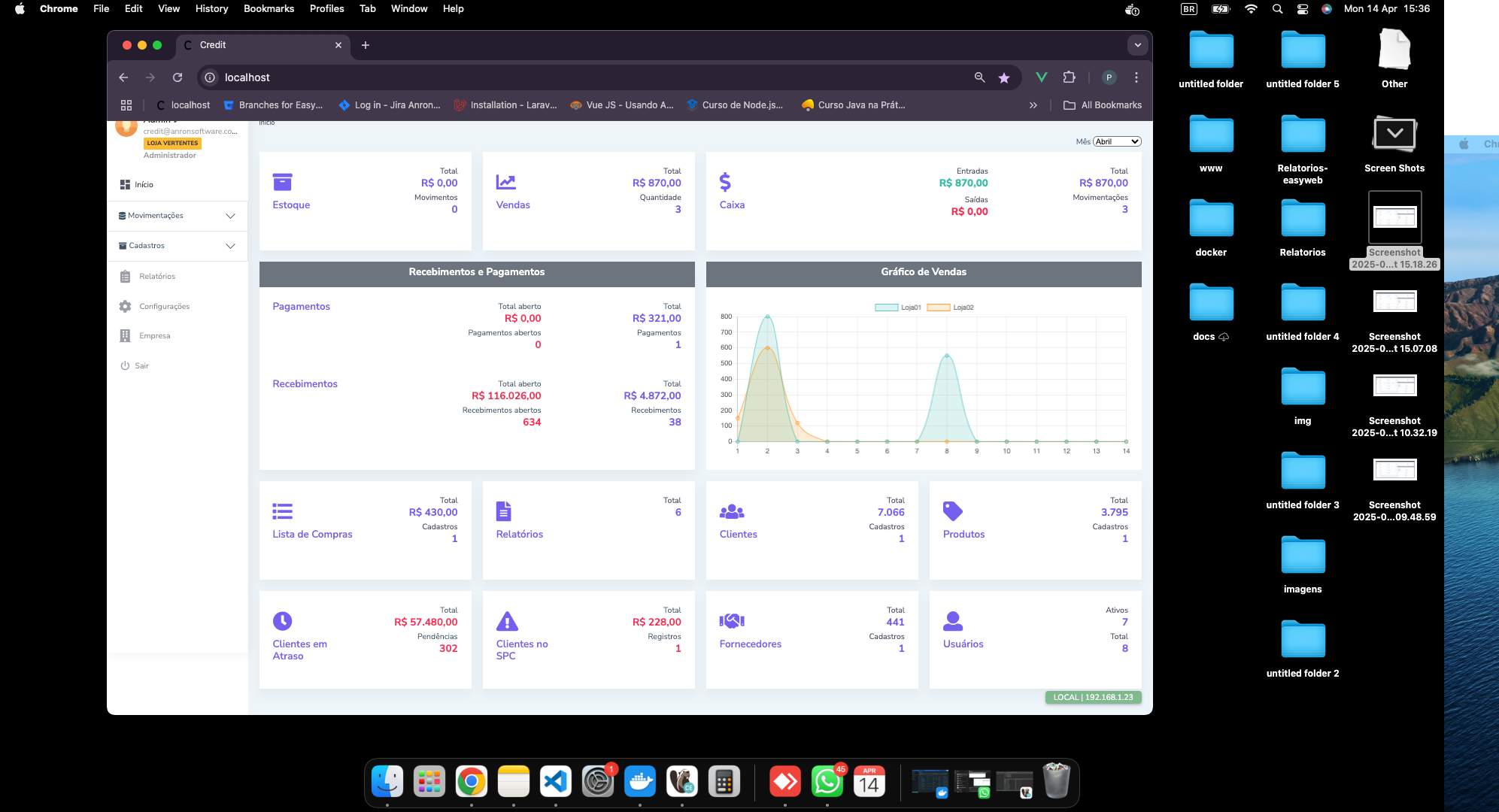Click the Produtos tag icon

[952, 511]
